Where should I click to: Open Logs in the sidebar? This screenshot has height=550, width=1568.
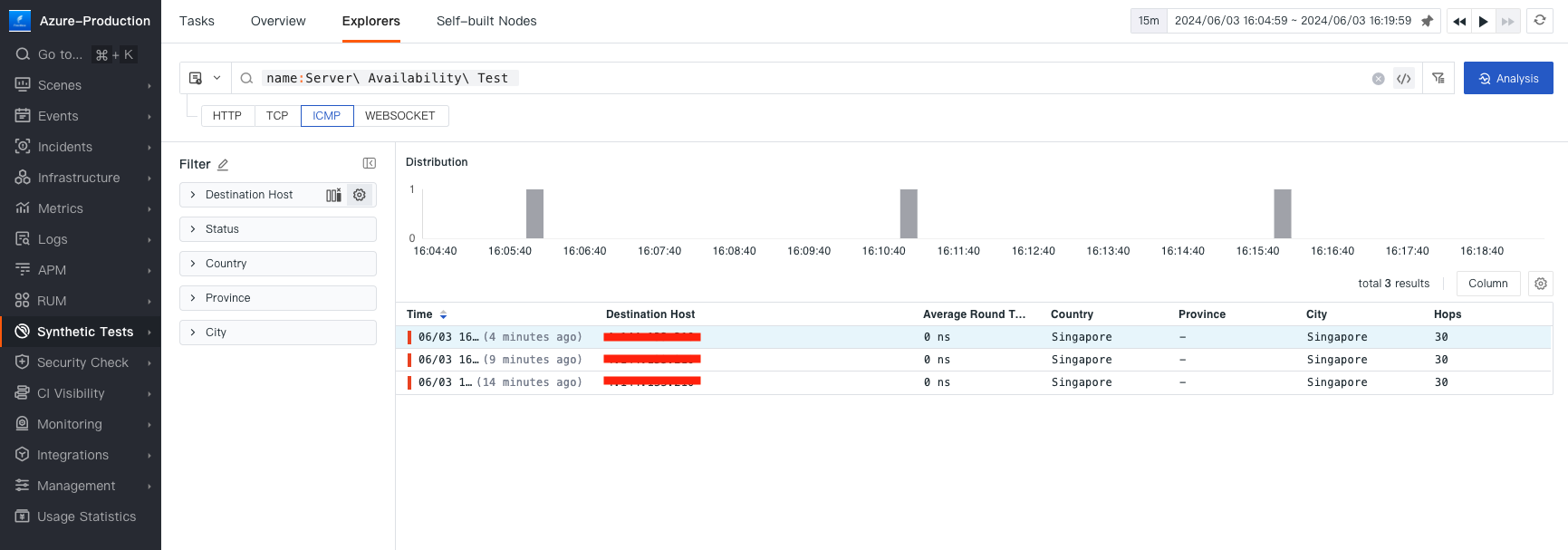coord(81,239)
